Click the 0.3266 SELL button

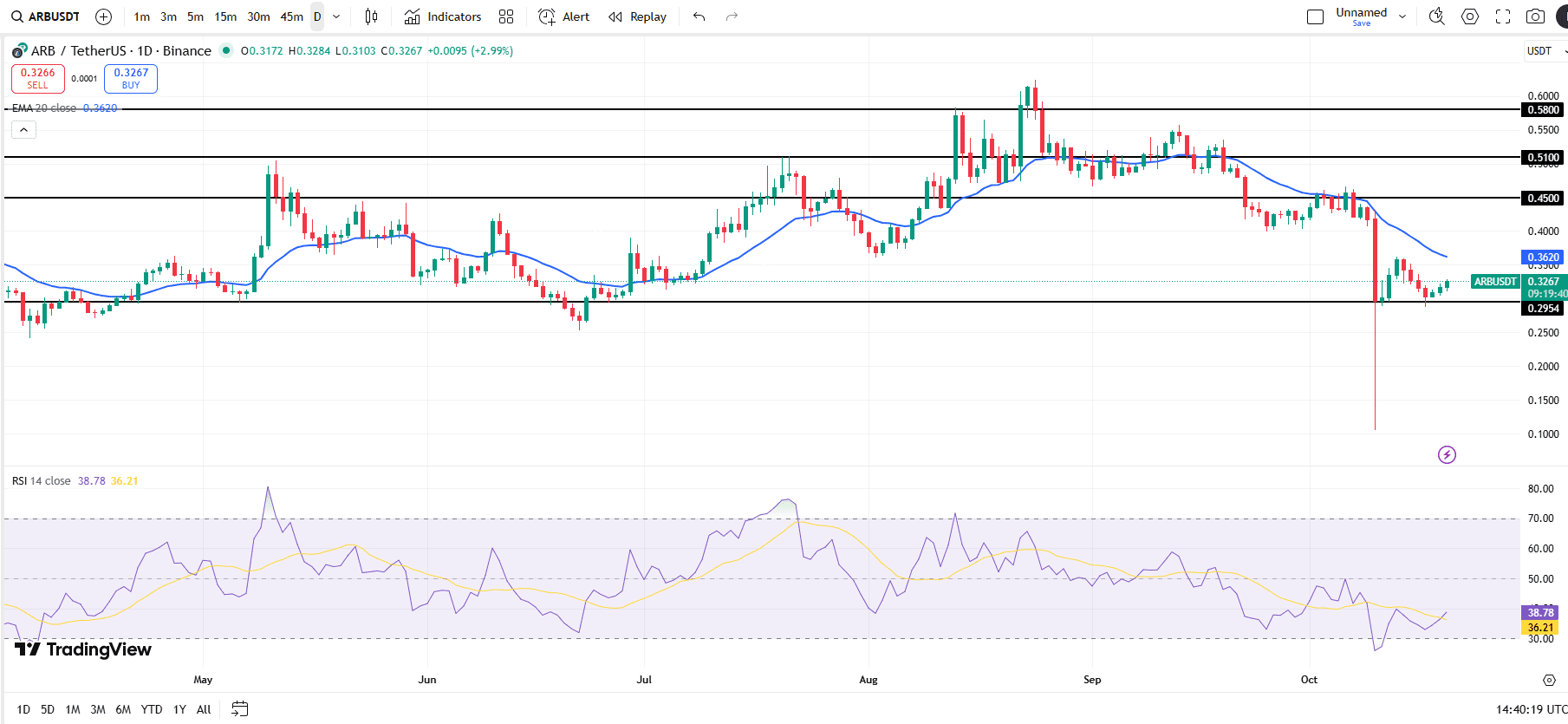click(37, 78)
